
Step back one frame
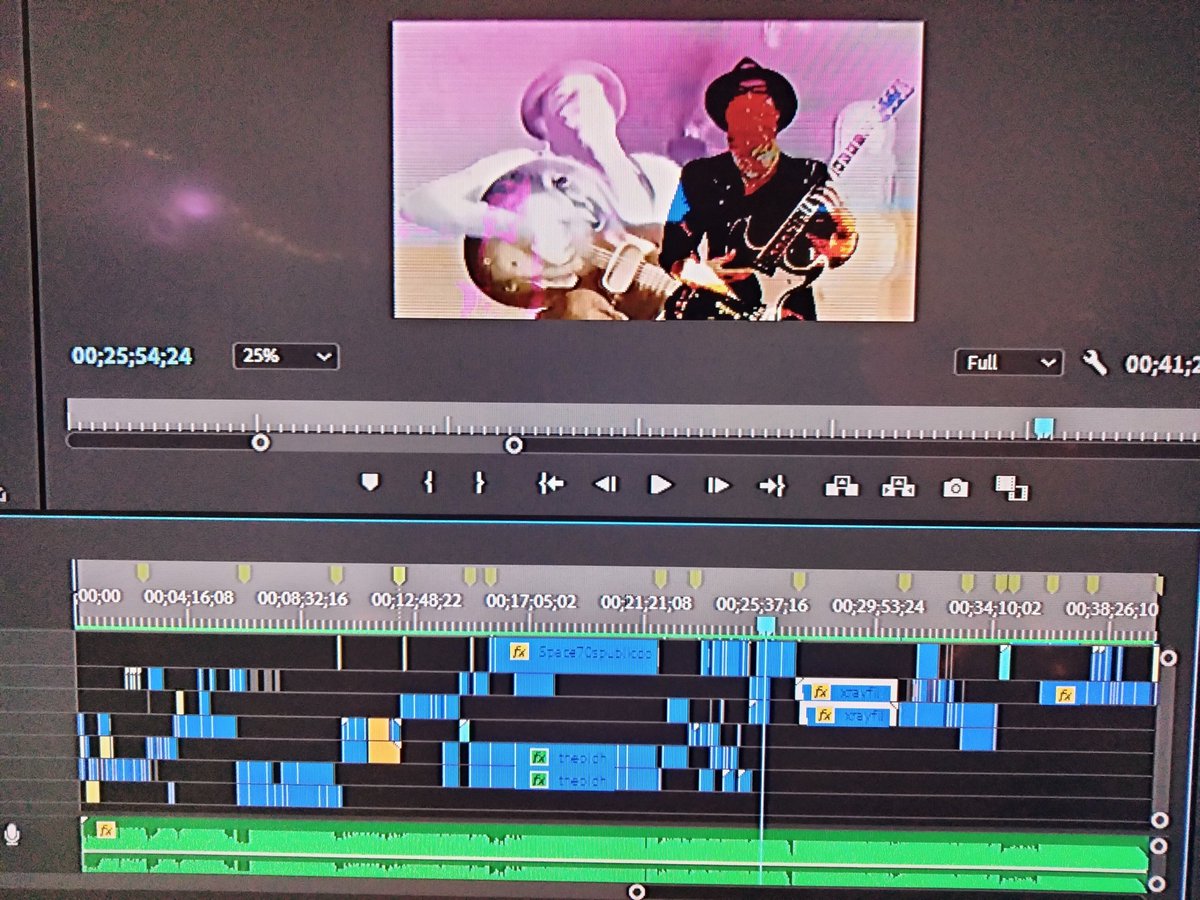click(x=605, y=485)
